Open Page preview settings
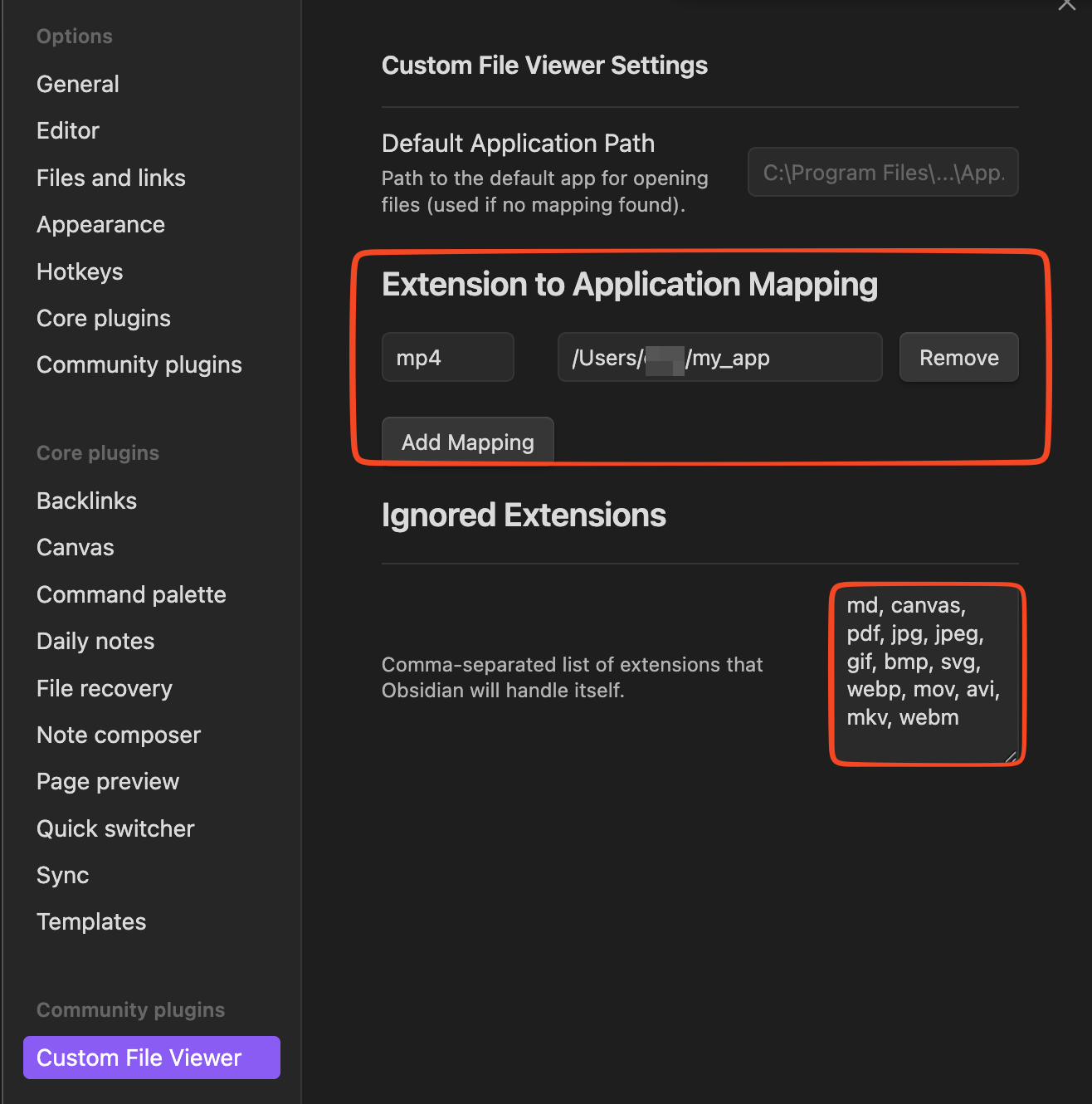1092x1104 pixels. coord(108,781)
